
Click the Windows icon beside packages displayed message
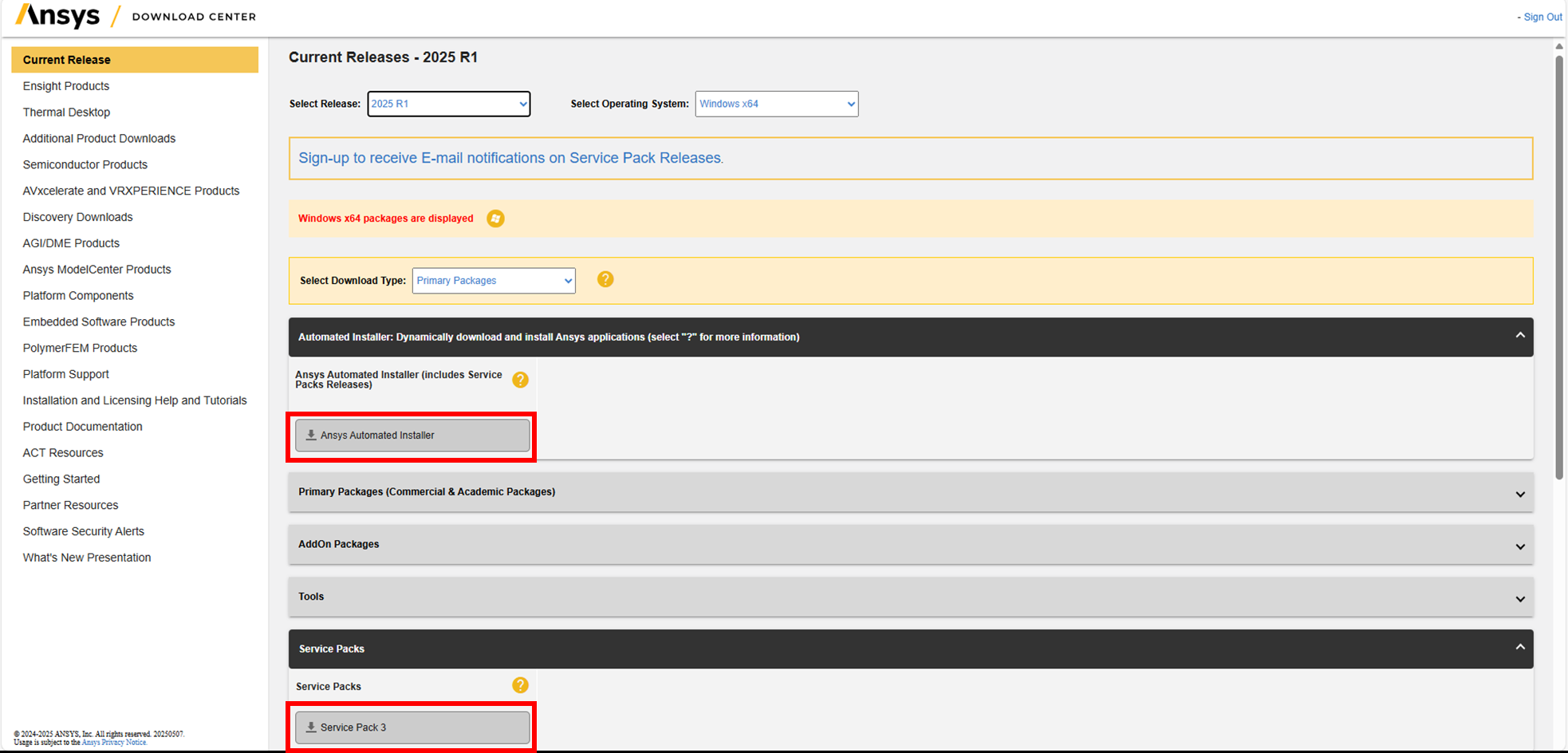pos(495,219)
